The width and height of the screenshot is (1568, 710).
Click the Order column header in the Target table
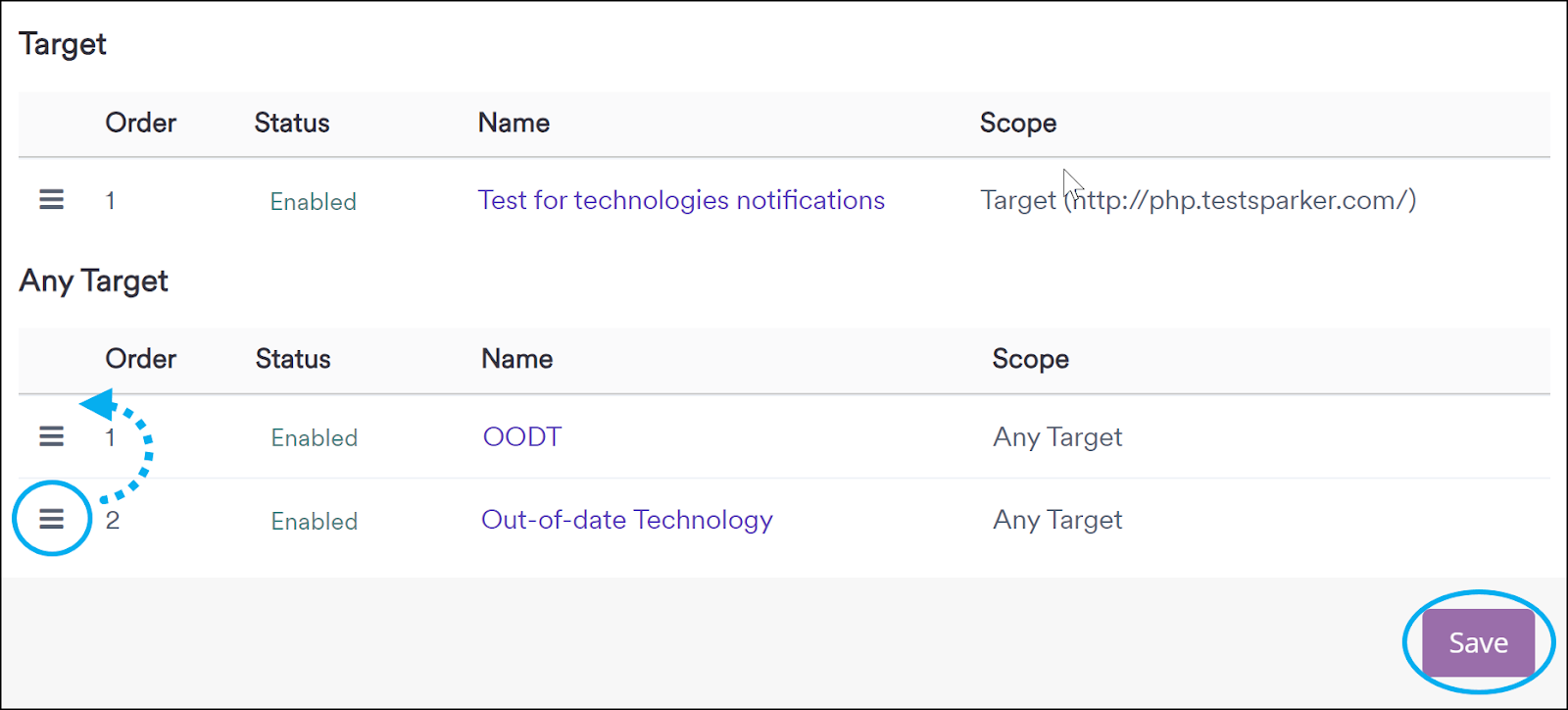pos(140,123)
